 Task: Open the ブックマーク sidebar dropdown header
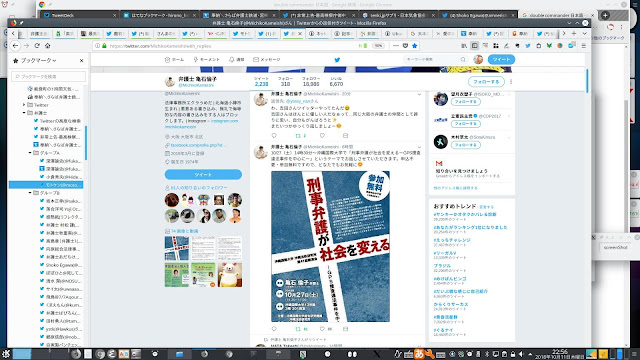point(38,60)
